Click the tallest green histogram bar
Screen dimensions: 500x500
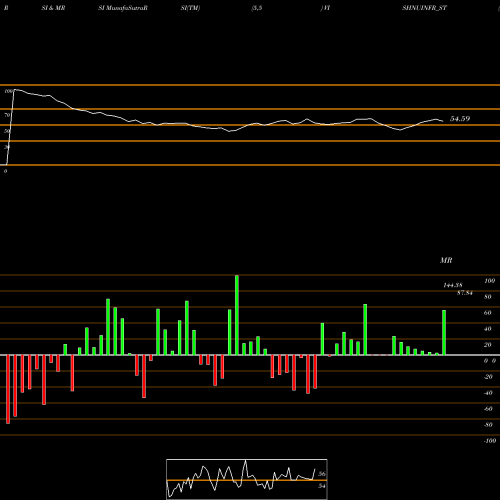pyautogui.click(x=237, y=315)
